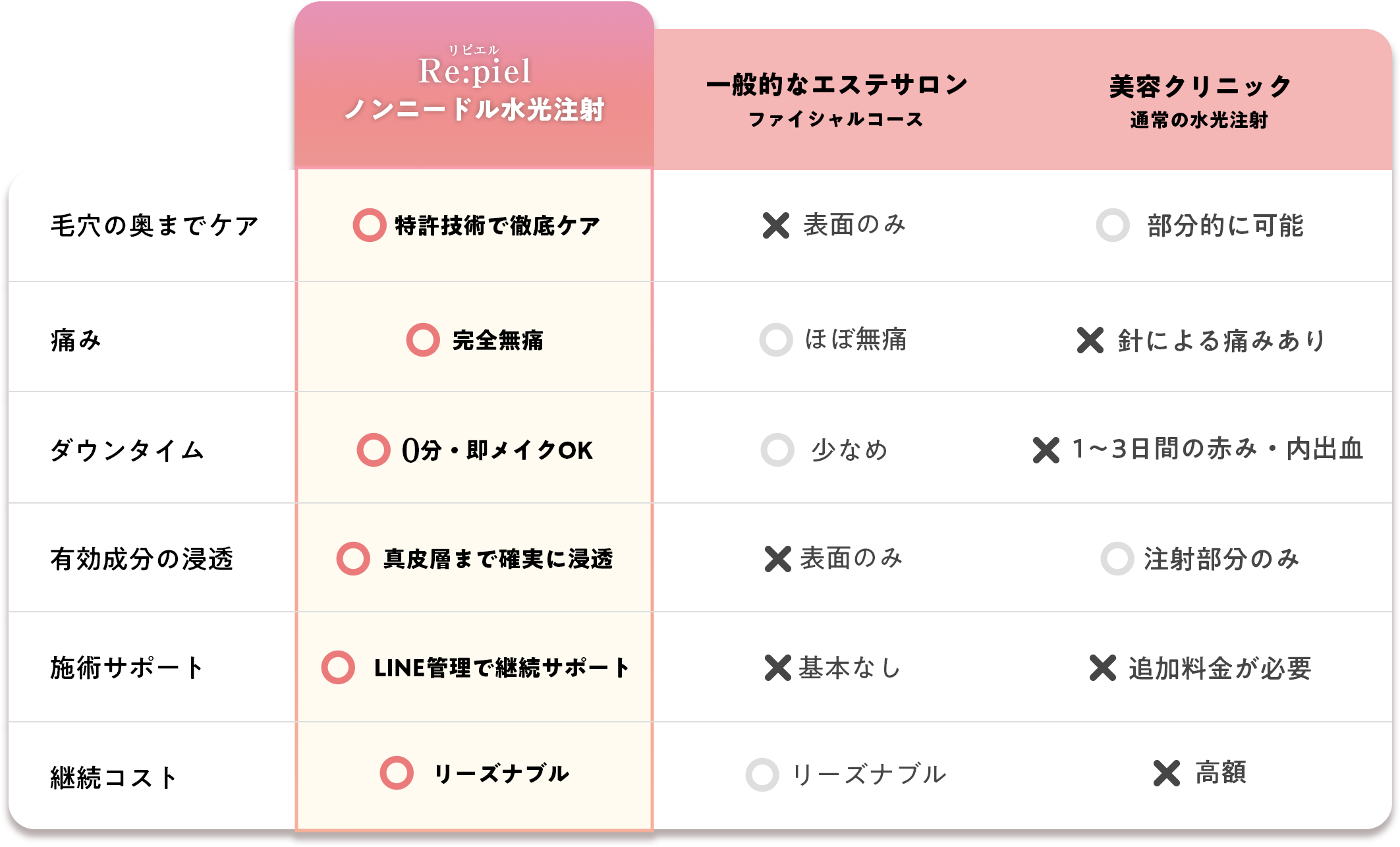Image resolution: width=1400 pixels, height=847 pixels.
Task: Select the Re:piel ノンニードル水光注射 column header
Action: [x=474, y=86]
